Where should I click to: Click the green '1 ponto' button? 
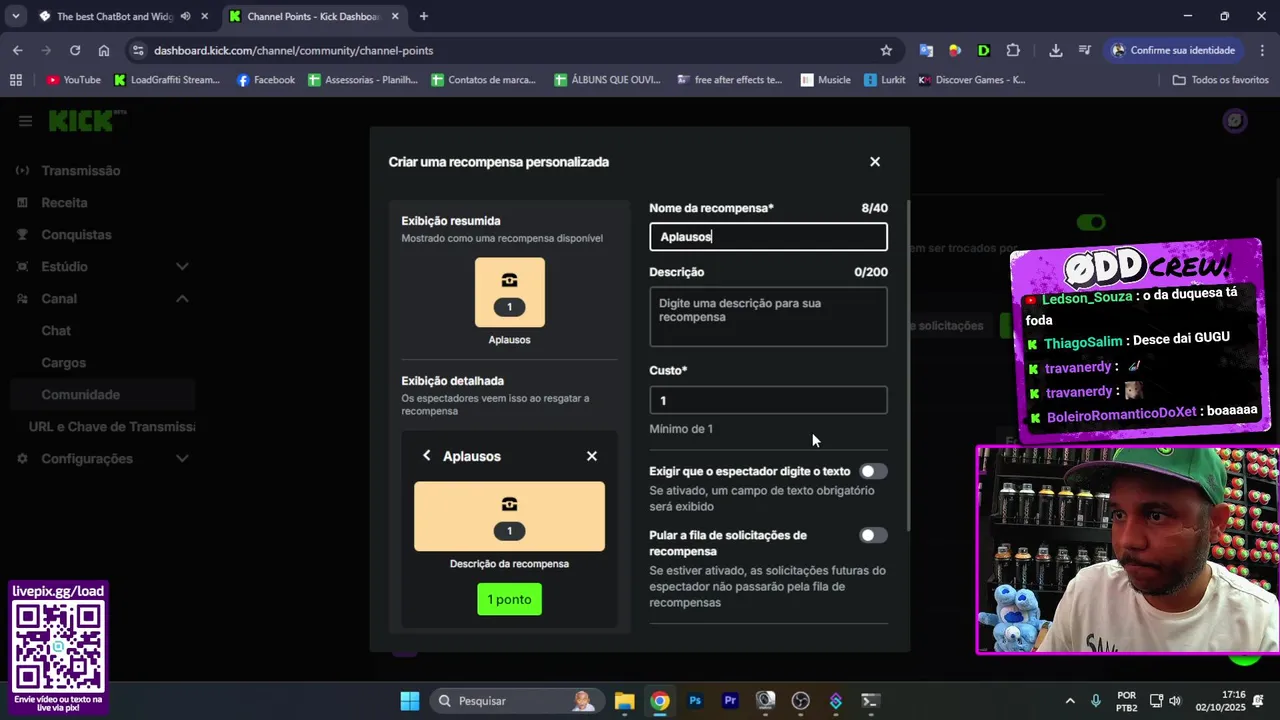[x=510, y=599]
